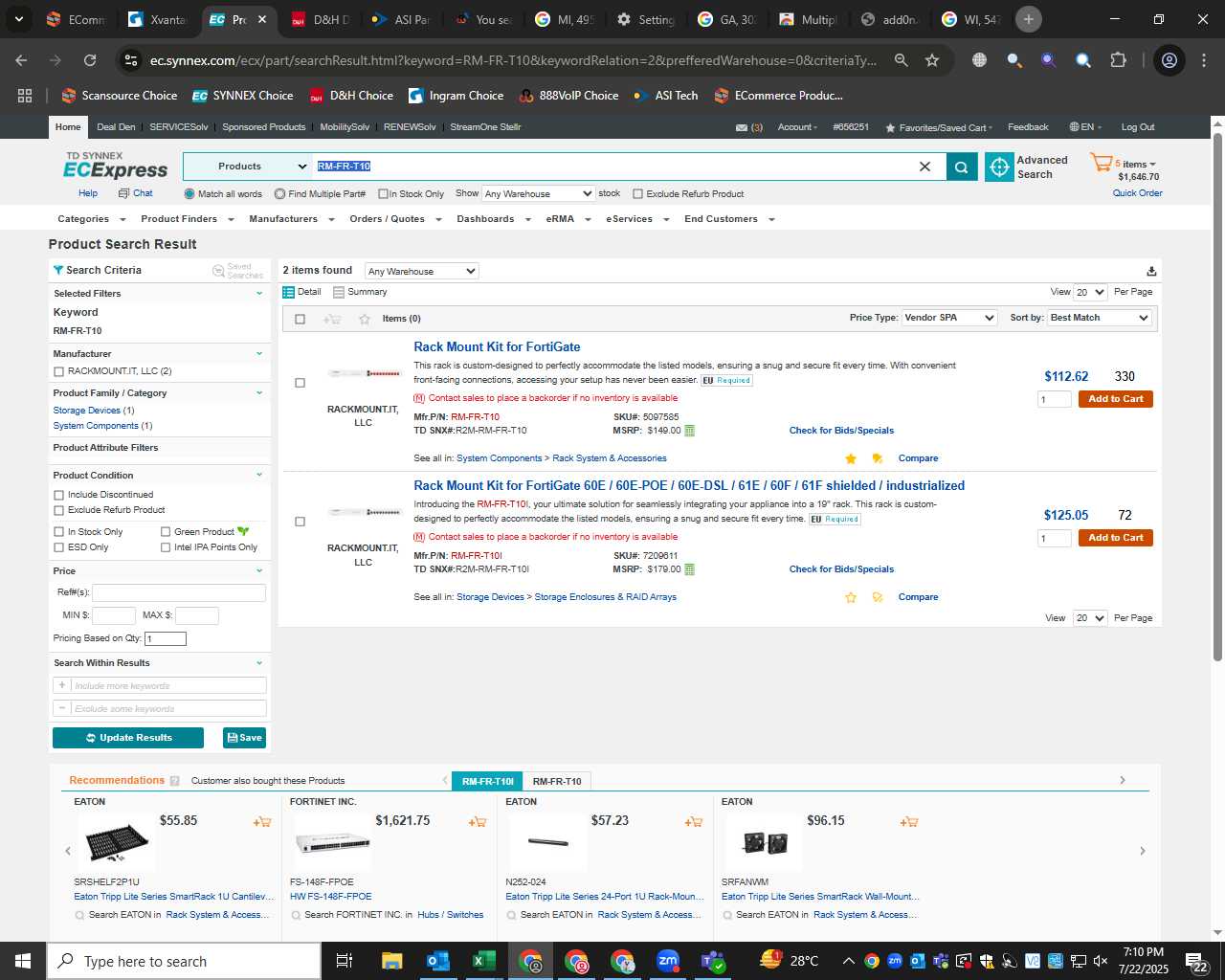Viewport: 1225px width, 980px height.
Task: Click Quick Order link
Action: [1137, 193]
